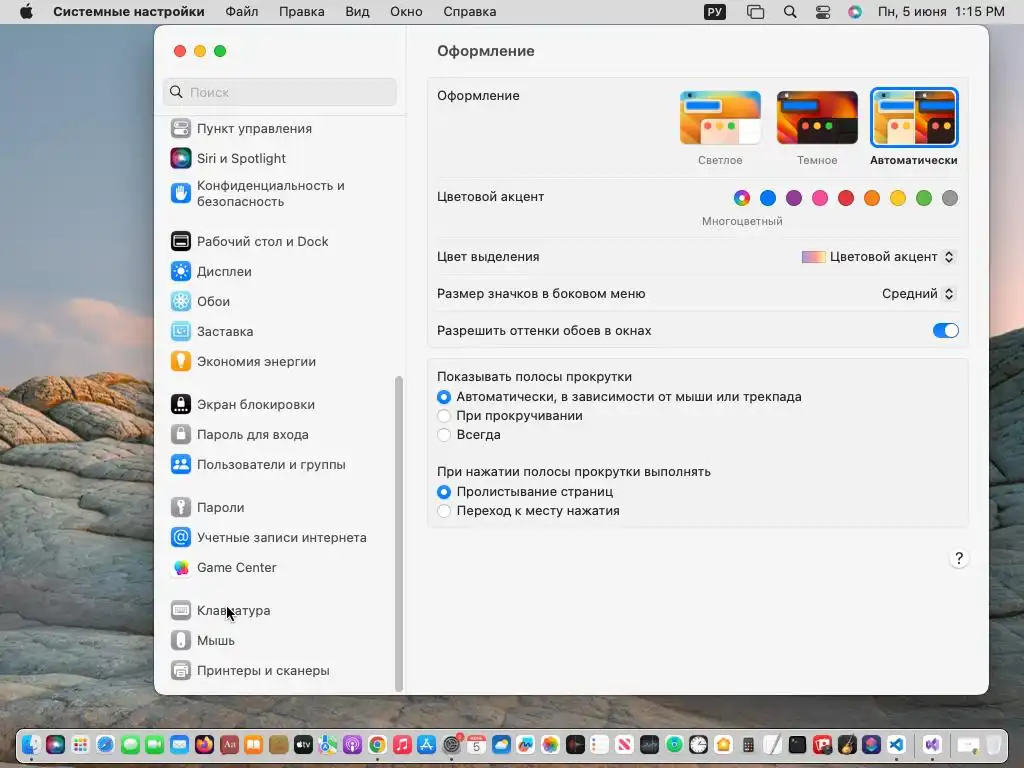Select orange accent color
This screenshot has width=1024, height=768.
[x=872, y=198]
